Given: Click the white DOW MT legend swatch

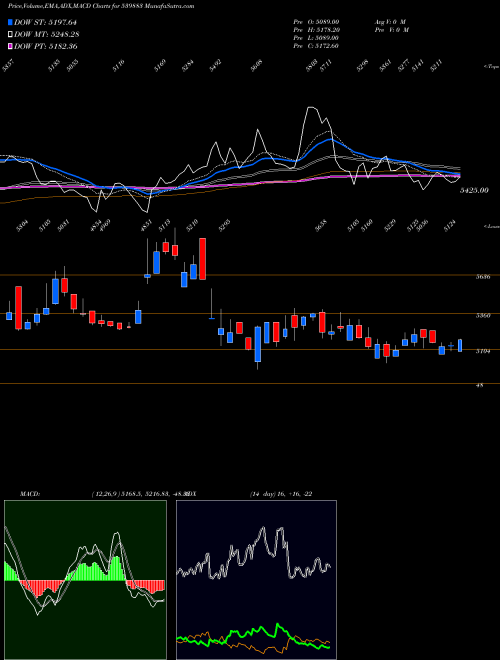Looking at the screenshot, I should click(10, 34).
